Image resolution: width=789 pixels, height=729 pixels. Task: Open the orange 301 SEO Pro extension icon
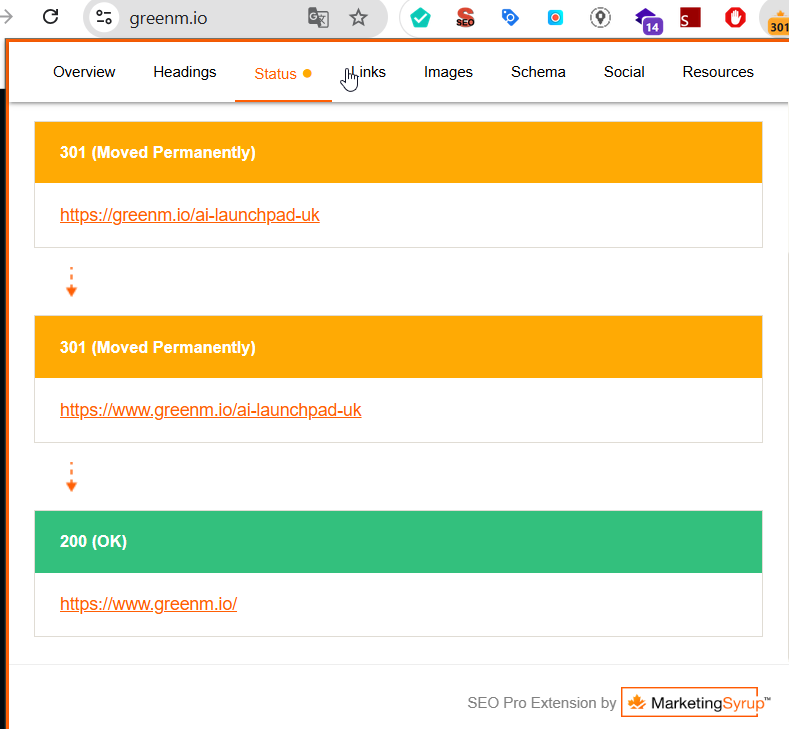coord(777,23)
